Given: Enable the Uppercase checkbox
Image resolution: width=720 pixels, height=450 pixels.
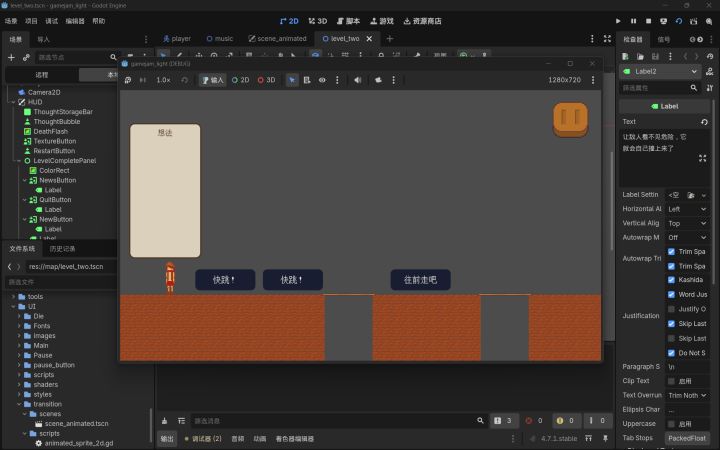Looking at the screenshot, I should 671,424.
